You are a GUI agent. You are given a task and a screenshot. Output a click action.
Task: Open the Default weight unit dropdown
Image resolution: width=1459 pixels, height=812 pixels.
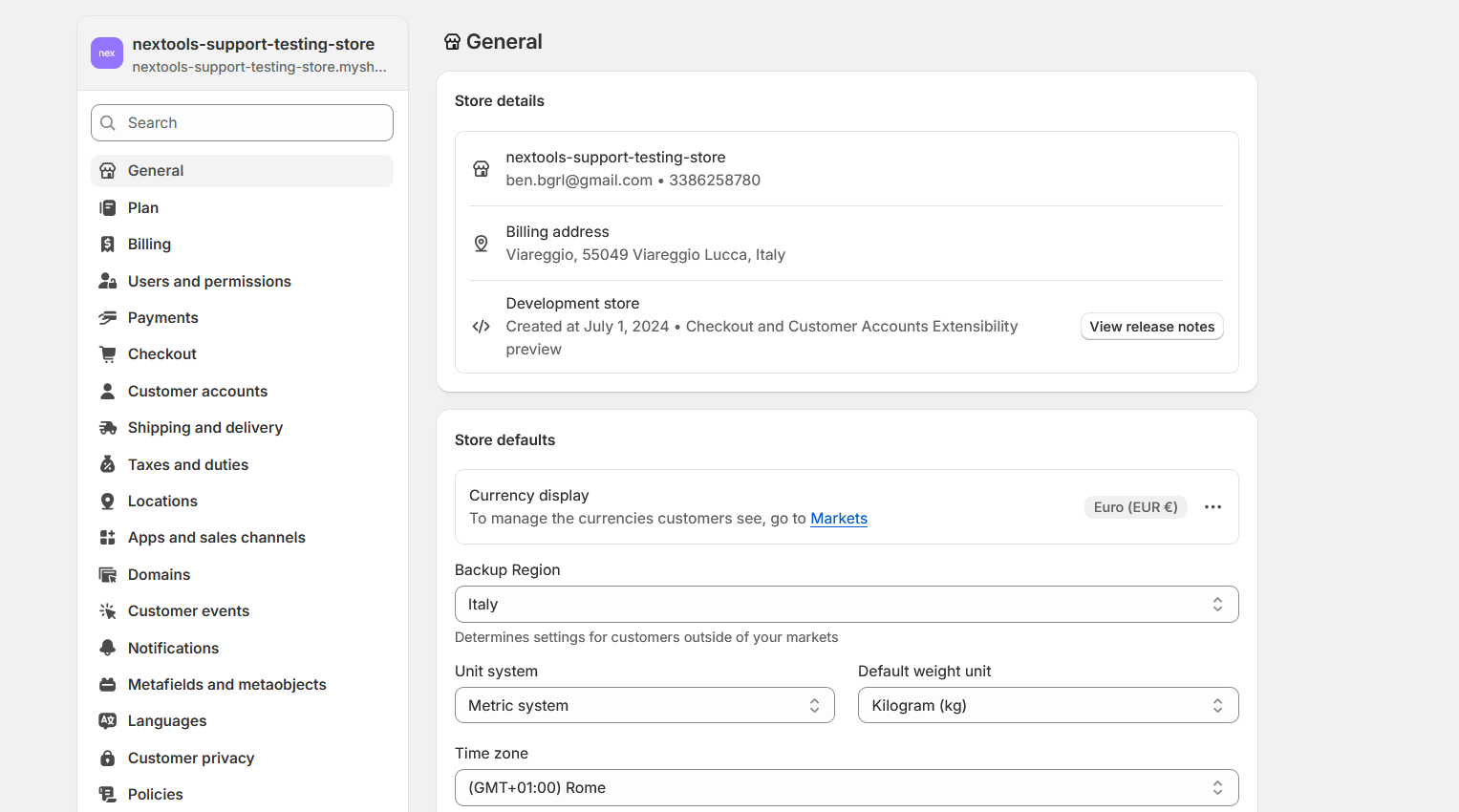pos(1047,706)
